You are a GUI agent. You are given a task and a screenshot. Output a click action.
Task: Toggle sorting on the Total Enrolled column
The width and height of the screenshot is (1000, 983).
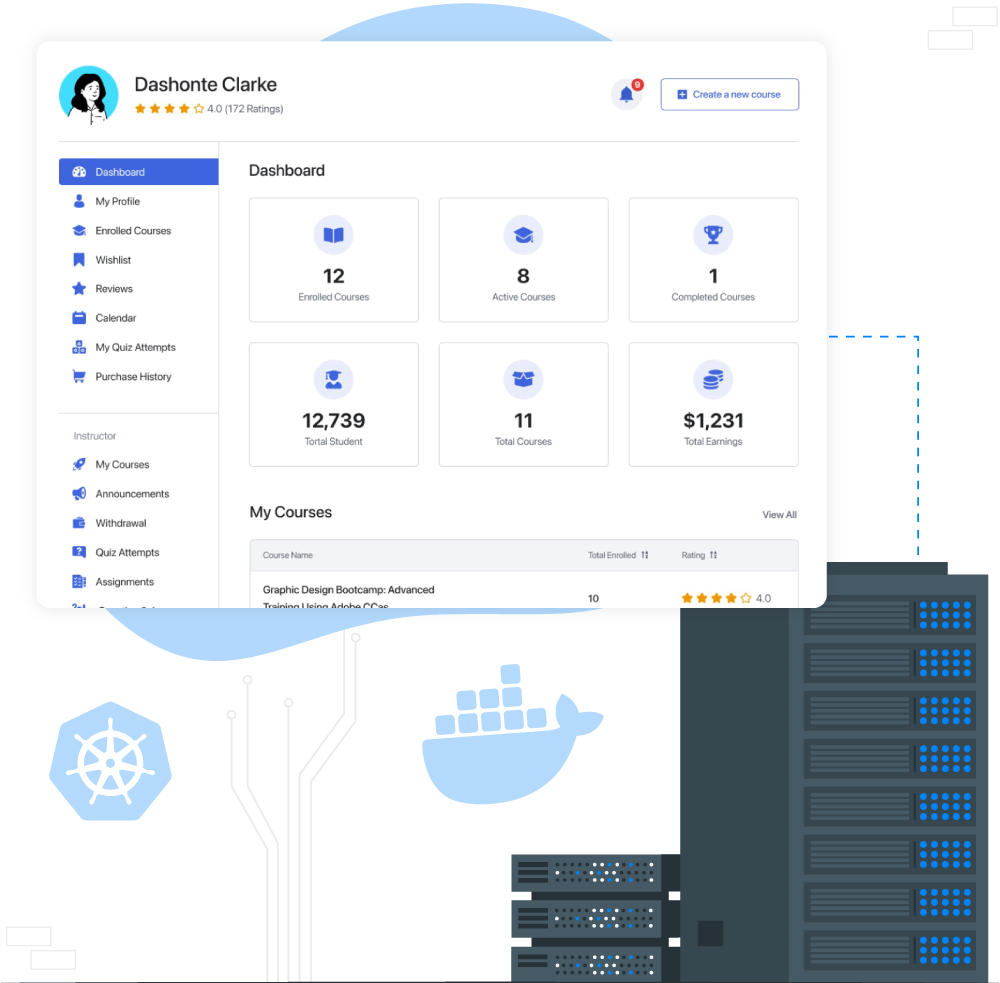point(644,555)
